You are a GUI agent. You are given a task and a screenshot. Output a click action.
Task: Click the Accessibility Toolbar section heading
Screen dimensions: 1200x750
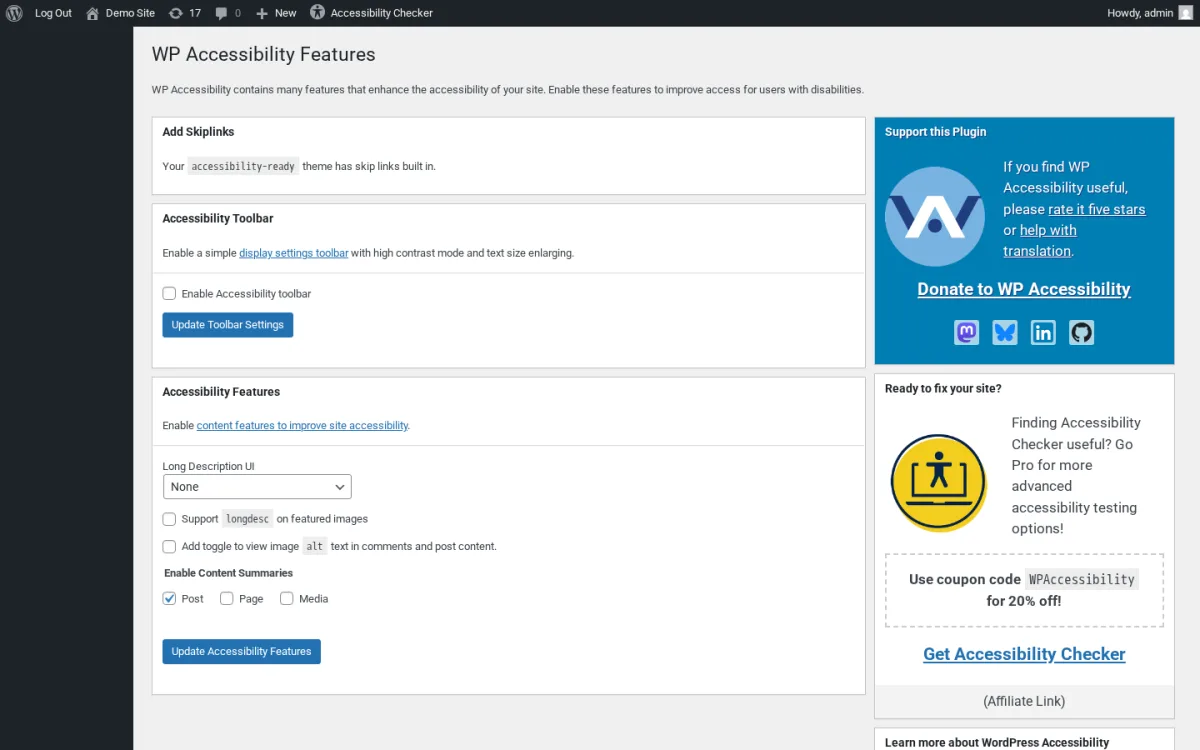coord(218,218)
